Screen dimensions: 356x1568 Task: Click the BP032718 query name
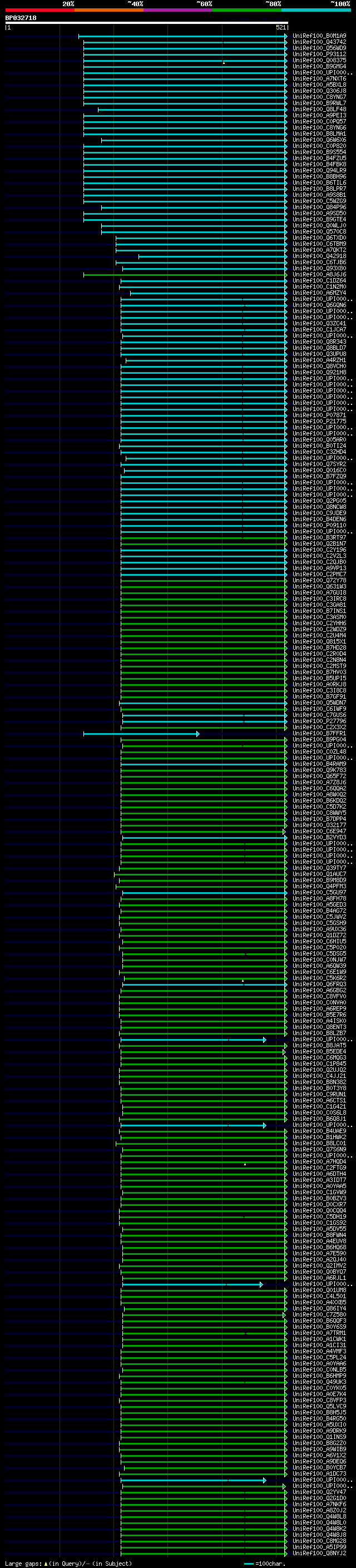tap(21, 18)
